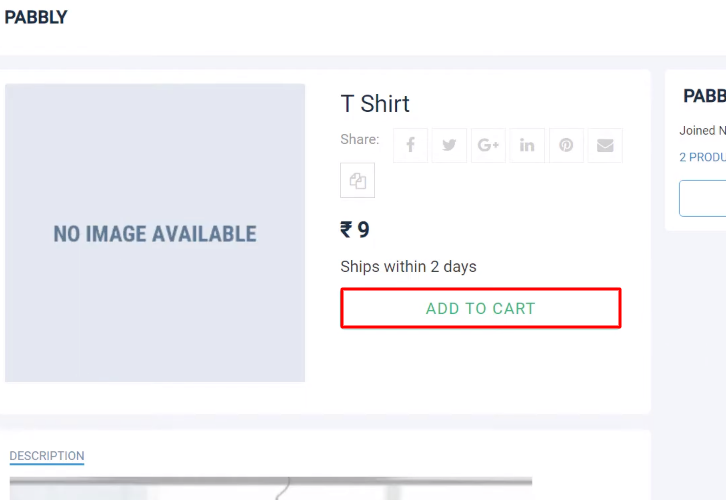The image size is (726, 500).
Task: Click the Joined date text in seller panel
Action: tap(700, 131)
